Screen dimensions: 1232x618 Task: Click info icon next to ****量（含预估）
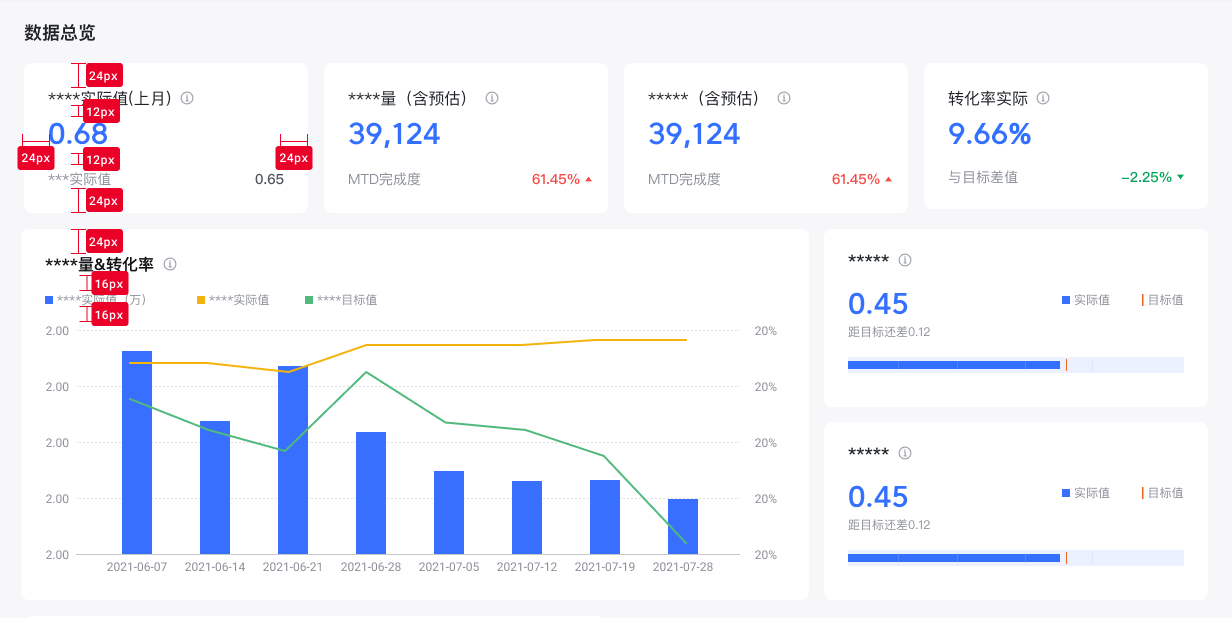pyautogui.click(x=492, y=98)
